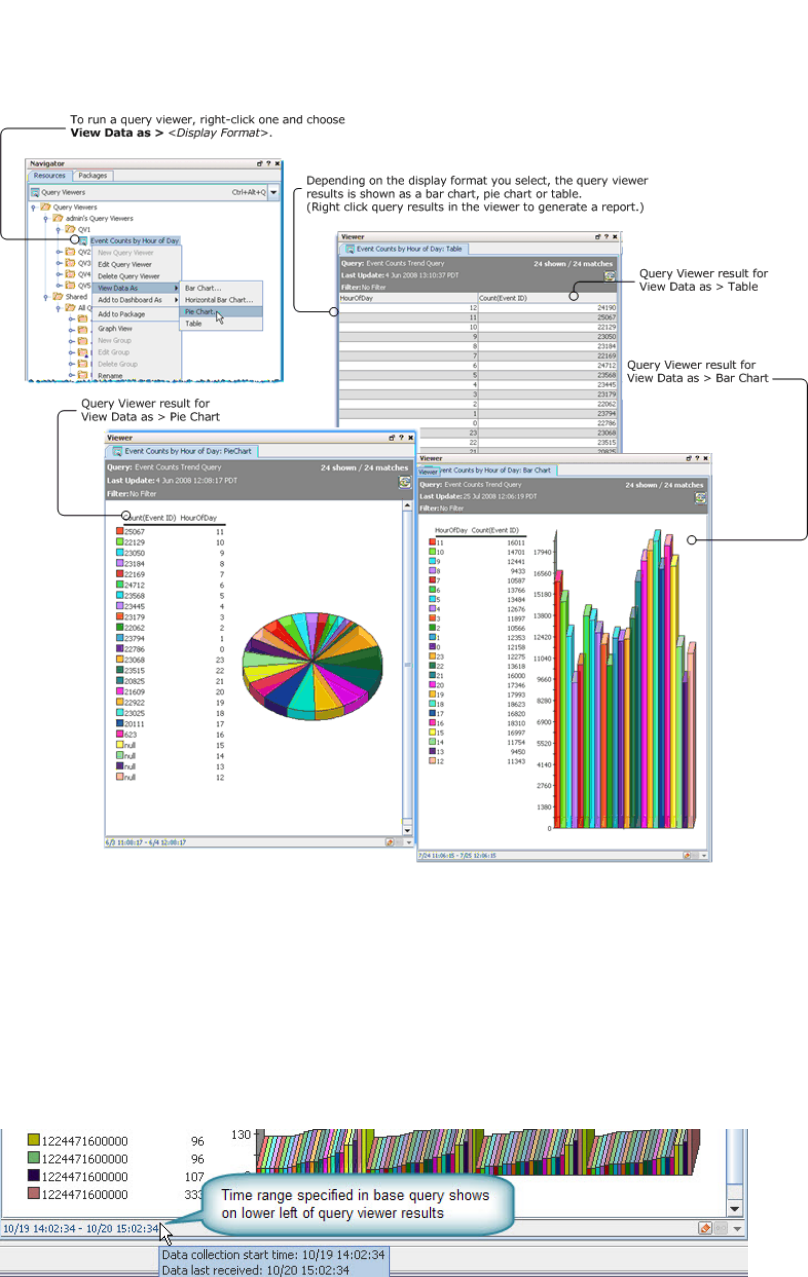Click the float icon in PieChart viewer title
808x1277 pixels.
click(391, 437)
